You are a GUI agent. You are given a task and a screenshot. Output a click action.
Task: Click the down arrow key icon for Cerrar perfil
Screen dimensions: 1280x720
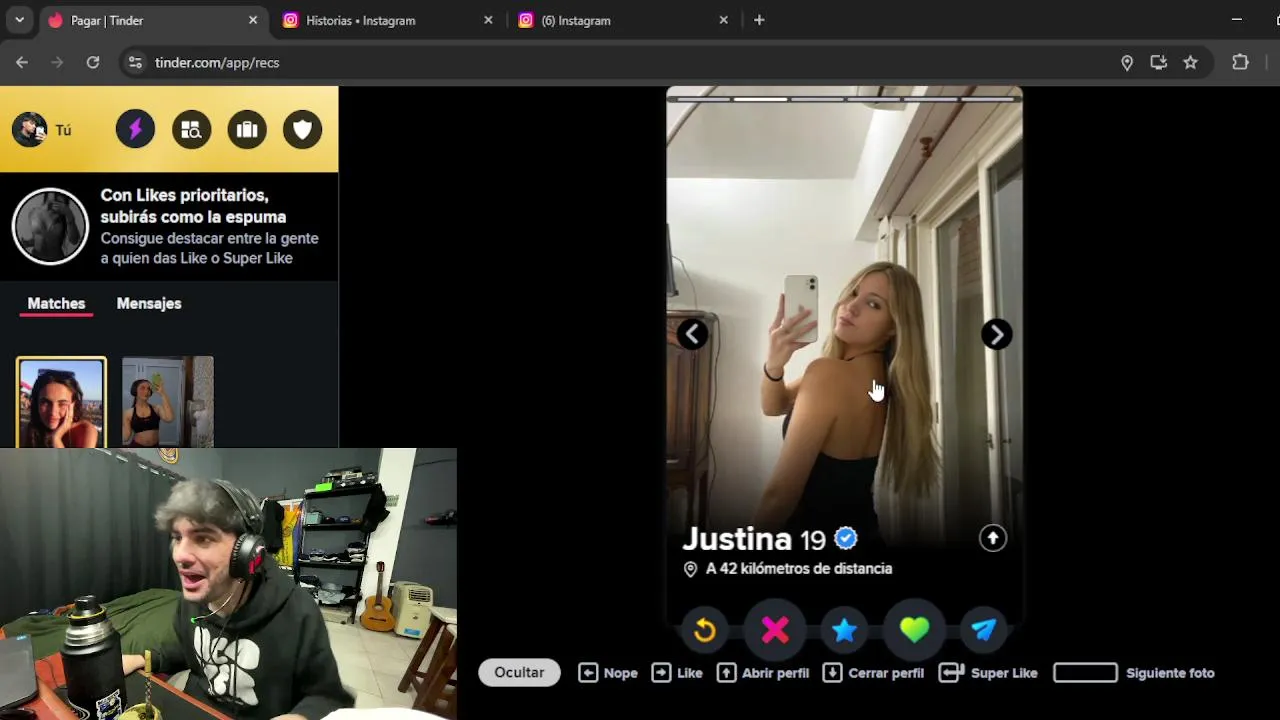pyautogui.click(x=832, y=673)
